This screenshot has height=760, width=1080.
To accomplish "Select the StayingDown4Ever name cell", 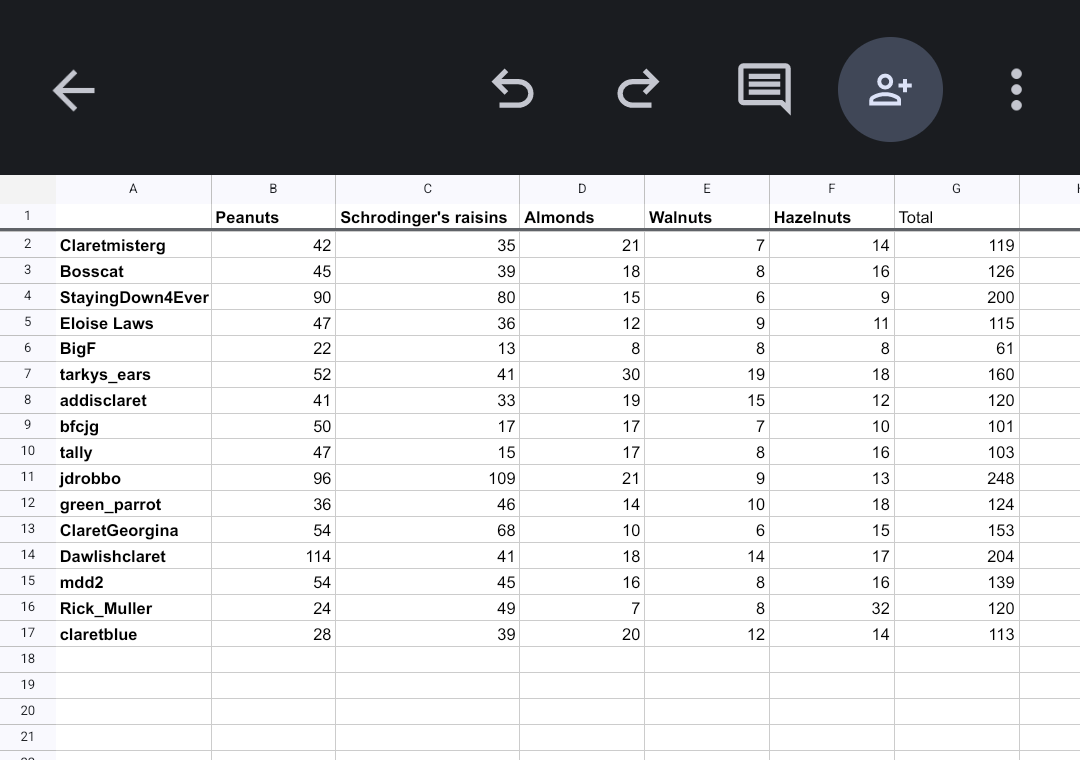I will click(x=134, y=297).
